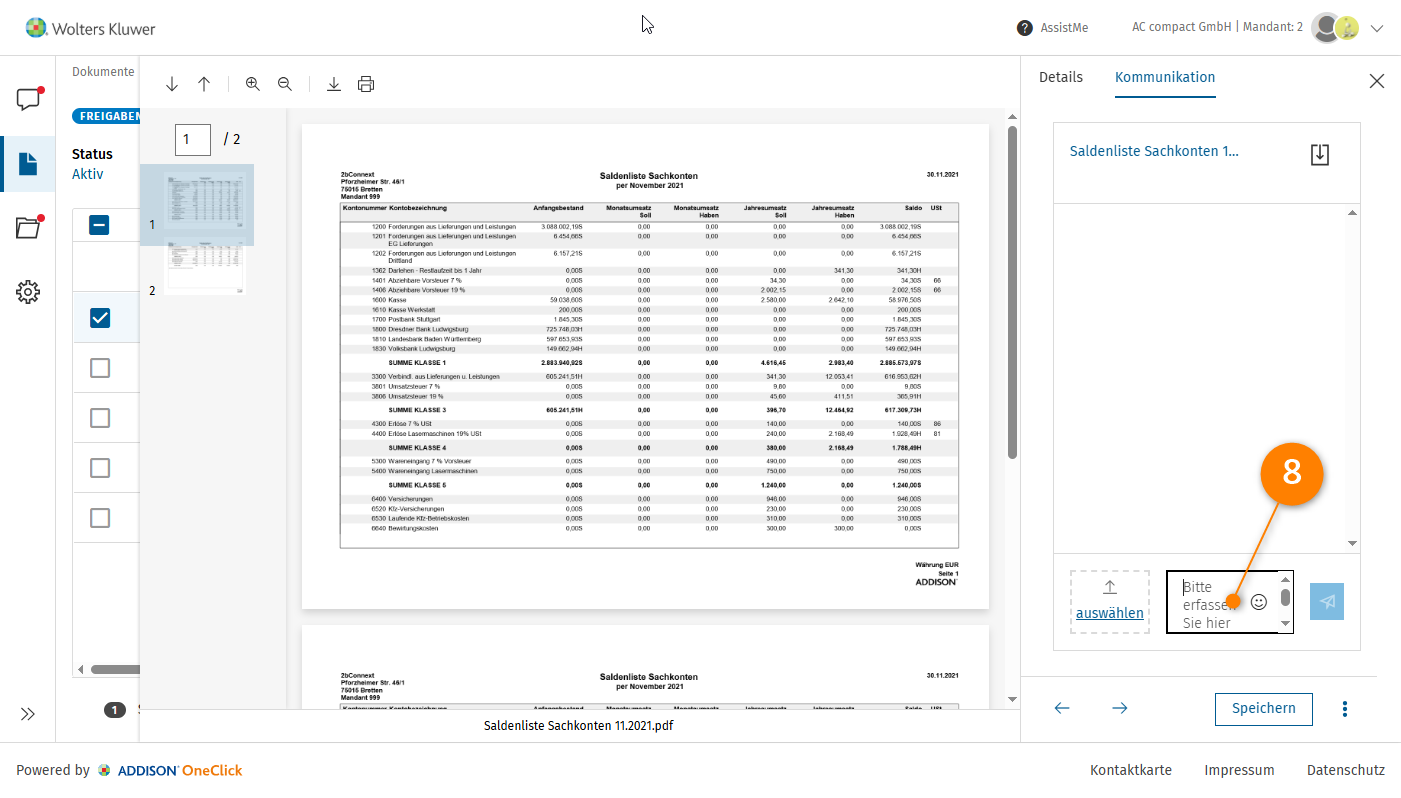Open Saldenliste Sachkonten 1... link
The height and width of the screenshot is (798, 1401).
point(1154,151)
